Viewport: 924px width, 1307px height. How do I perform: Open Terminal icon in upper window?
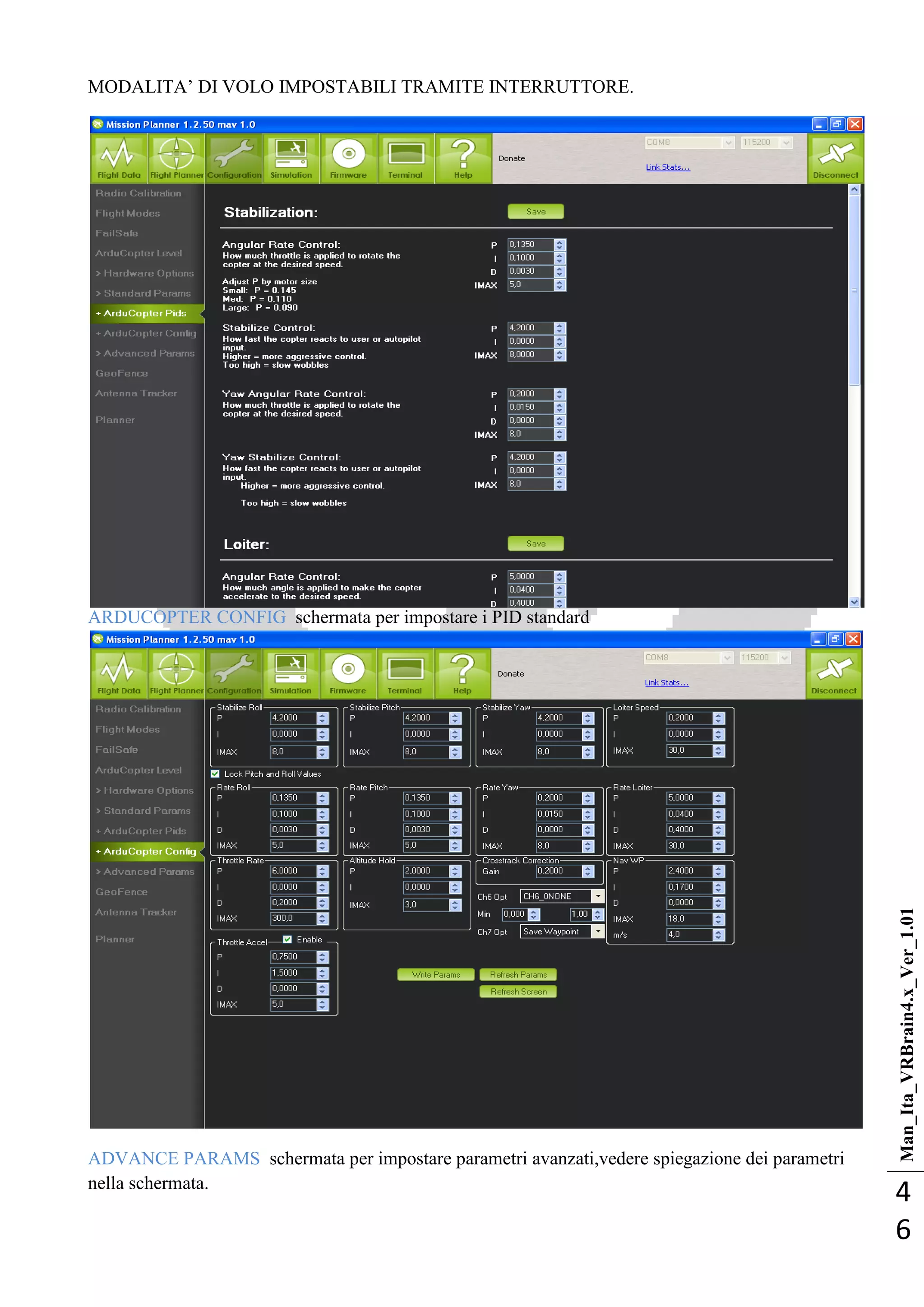[x=406, y=159]
